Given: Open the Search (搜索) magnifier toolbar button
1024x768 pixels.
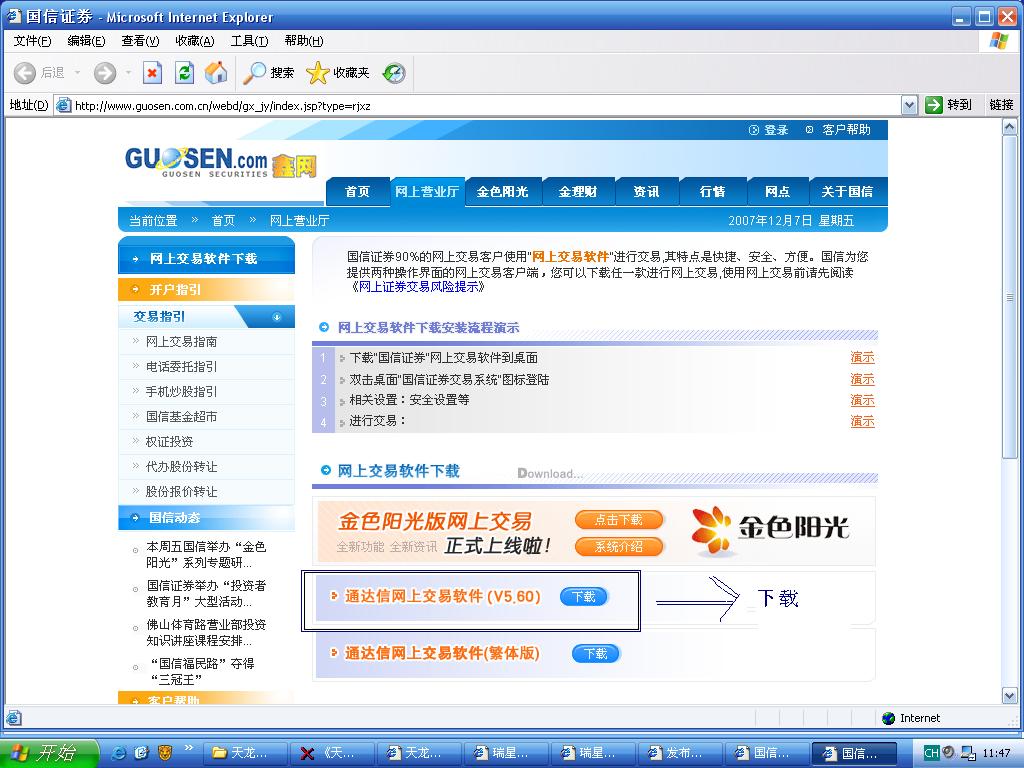Looking at the screenshot, I should coord(268,72).
